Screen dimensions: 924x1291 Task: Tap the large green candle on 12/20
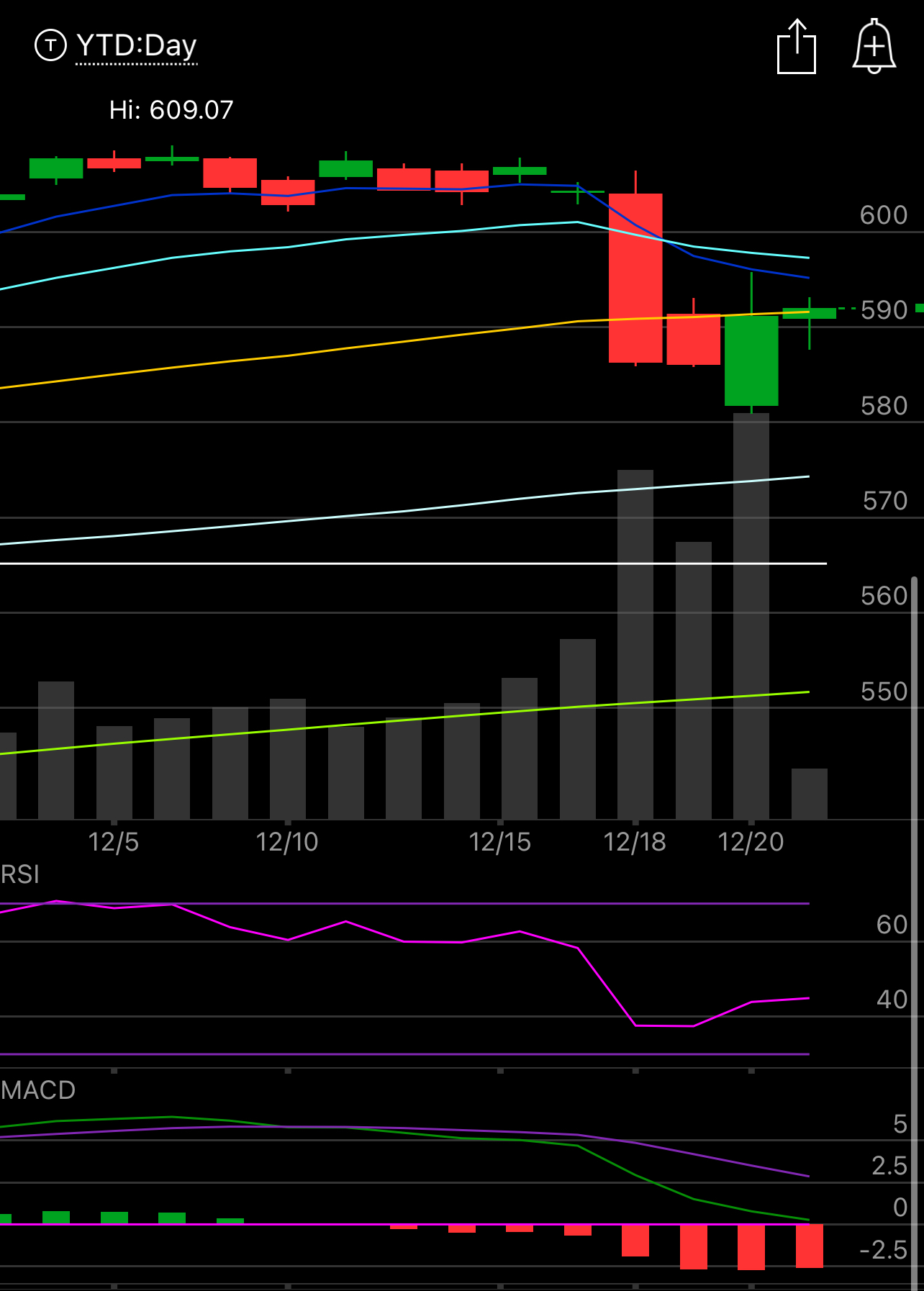(751, 361)
